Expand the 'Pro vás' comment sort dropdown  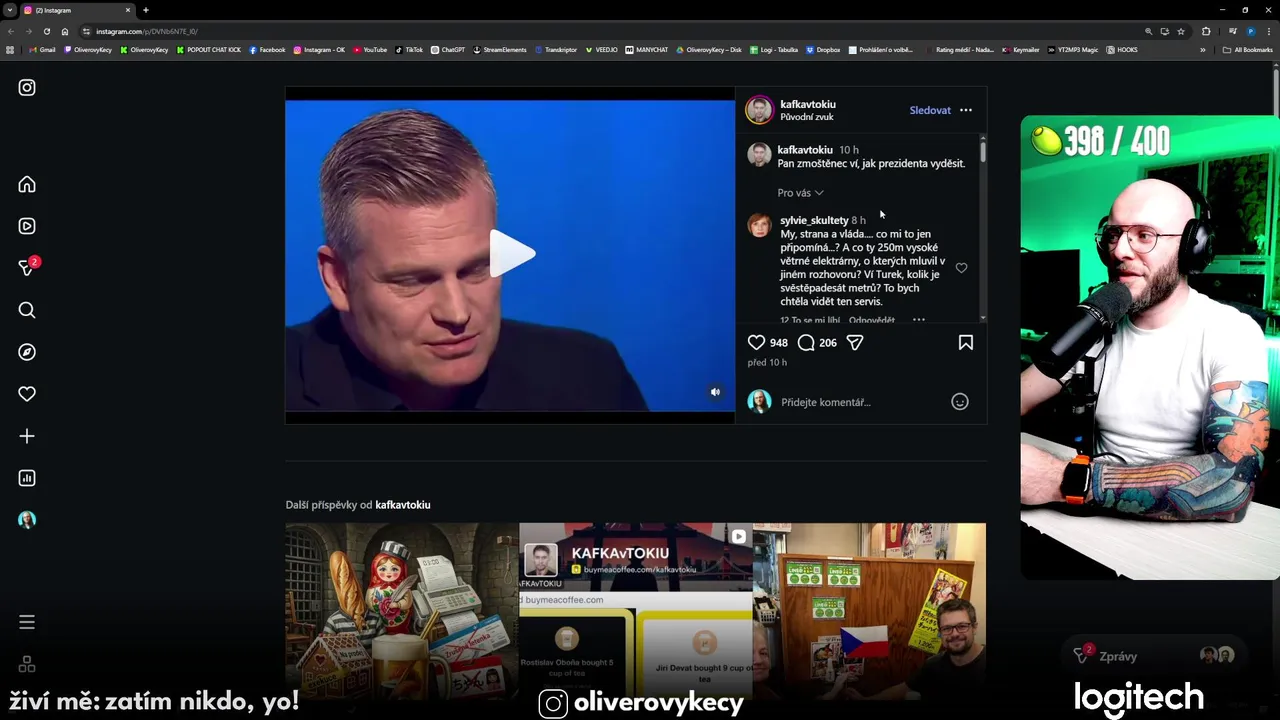click(800, 193)
